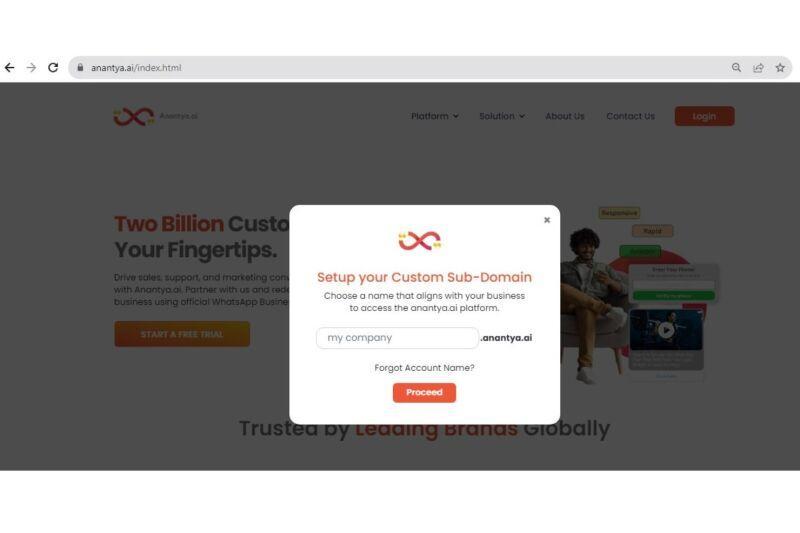Click the Login button
Screen dimensions: 800x533
click(x=704, y=116)
